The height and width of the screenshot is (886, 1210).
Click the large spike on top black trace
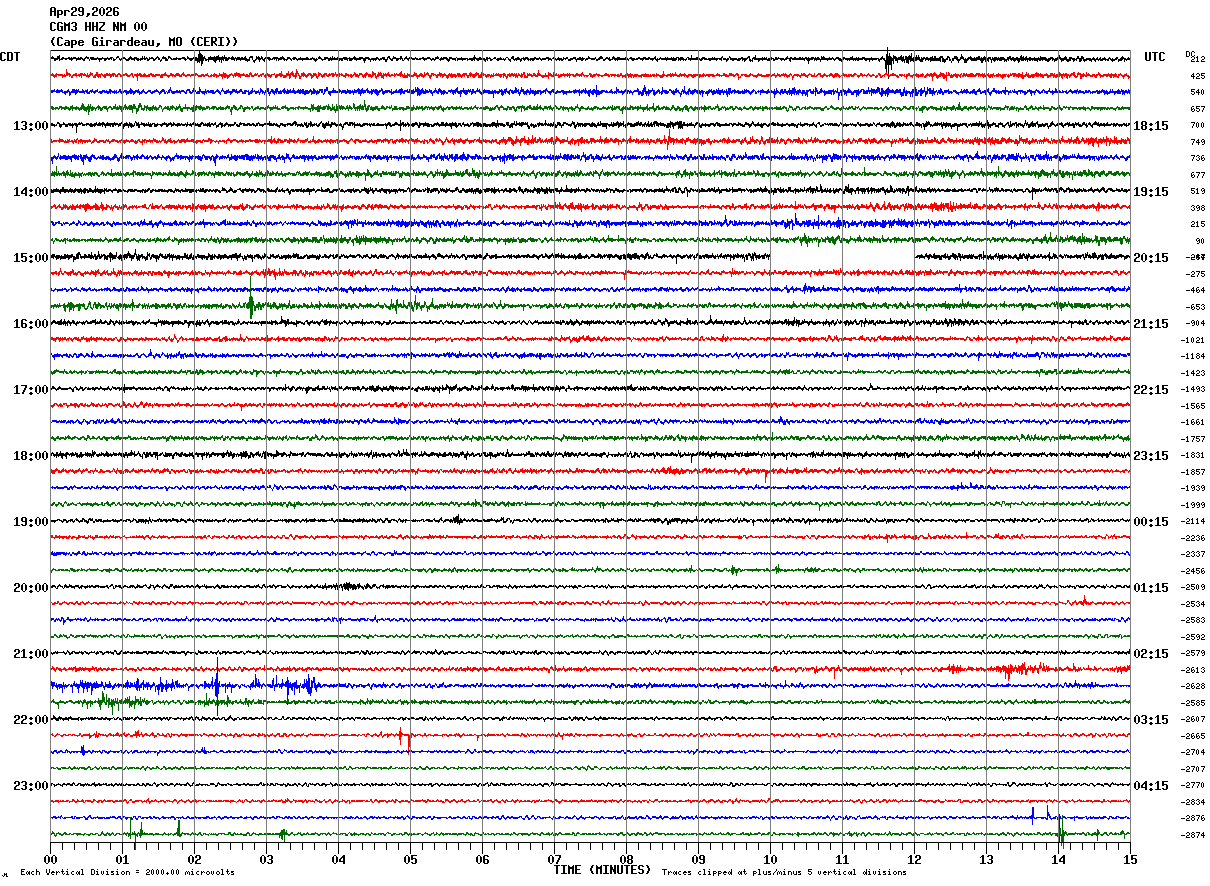(887, 60)
